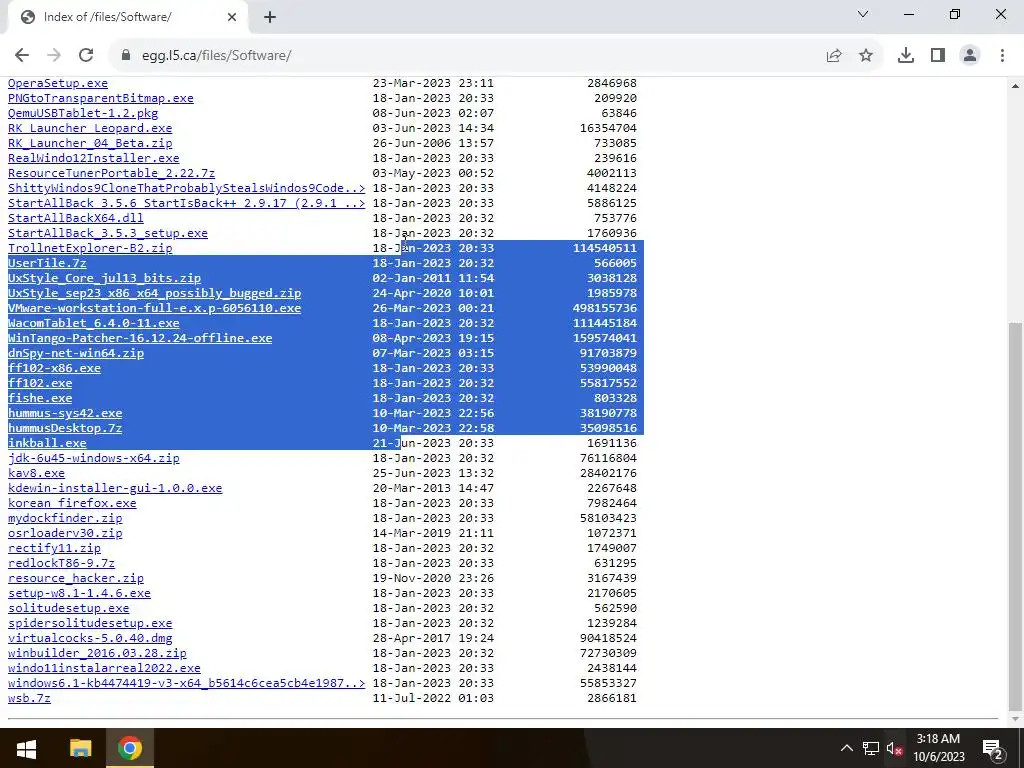This screenshot has width=1024, height=768.
Task: Click the scrollbar up arrow
Action: [1016, 86]
